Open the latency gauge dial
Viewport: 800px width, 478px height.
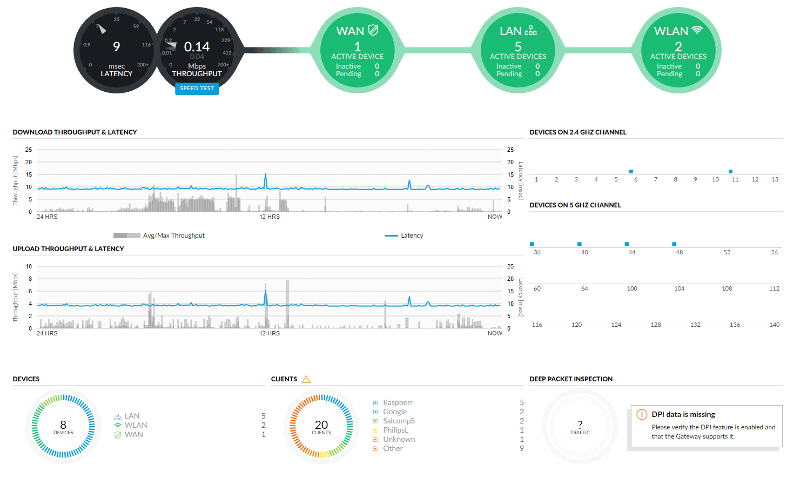pyautogui.click(x=117, y=47)
